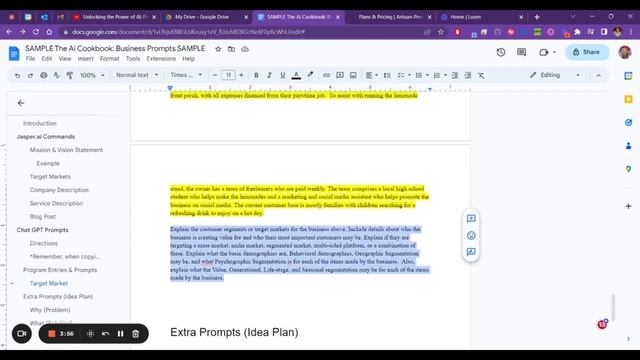This screenshot has width=640, height=360.
Task: Clear formatting with toolbar icon
Action: (481, 76)
